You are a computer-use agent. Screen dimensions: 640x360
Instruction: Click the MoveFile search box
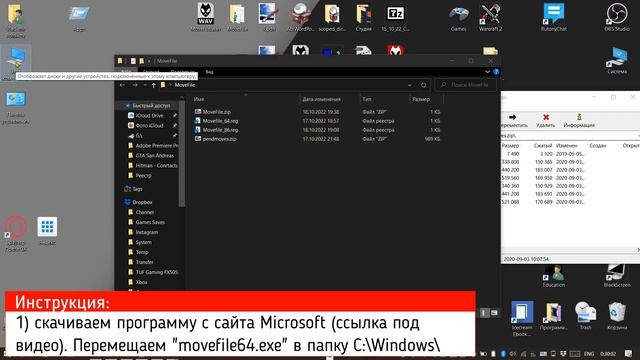coord(466,85)
